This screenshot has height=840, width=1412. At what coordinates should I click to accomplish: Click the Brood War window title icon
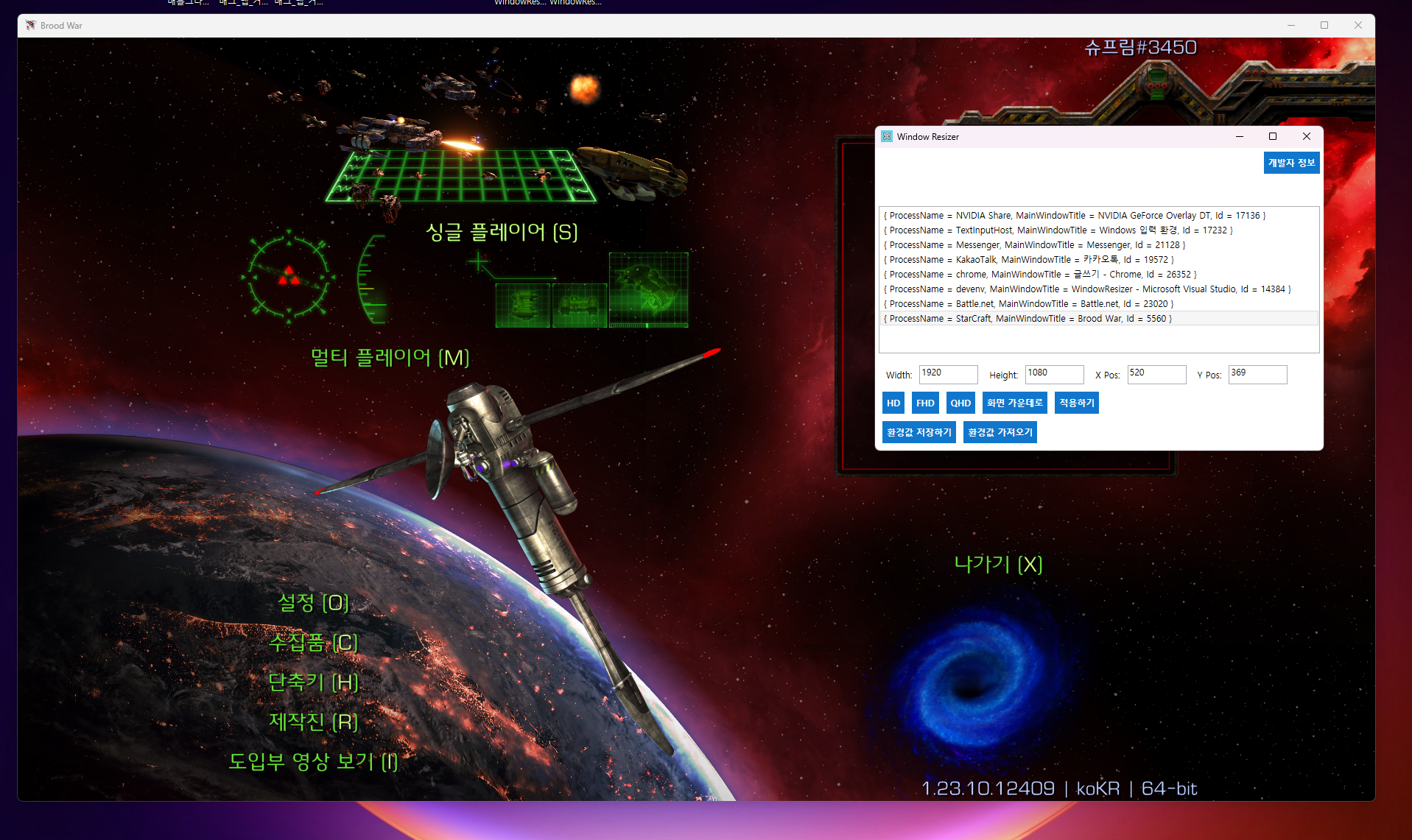pyautogui.click(x=30, y=25)
